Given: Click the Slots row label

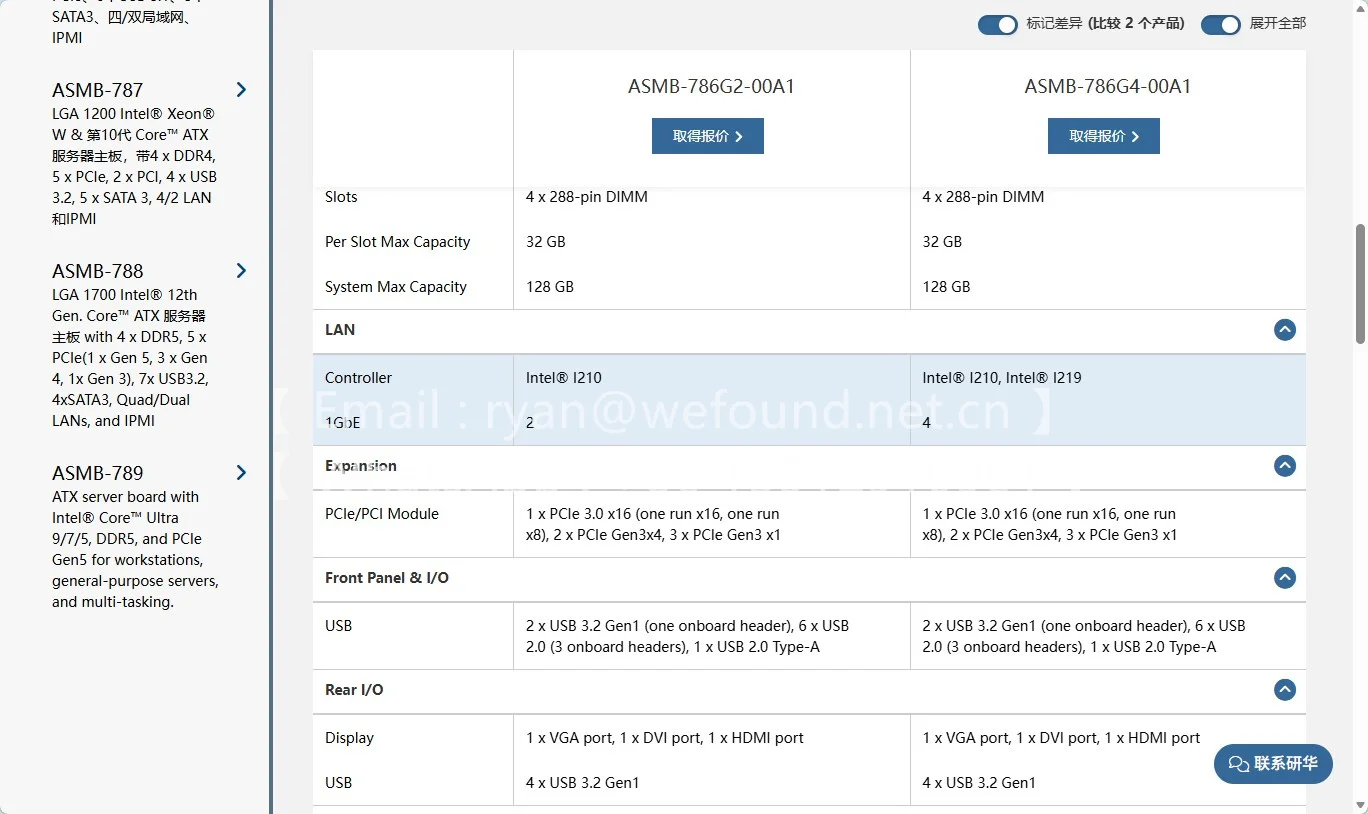Looking at the screenshot, I should pyautogui.click(x=341, y=197).
